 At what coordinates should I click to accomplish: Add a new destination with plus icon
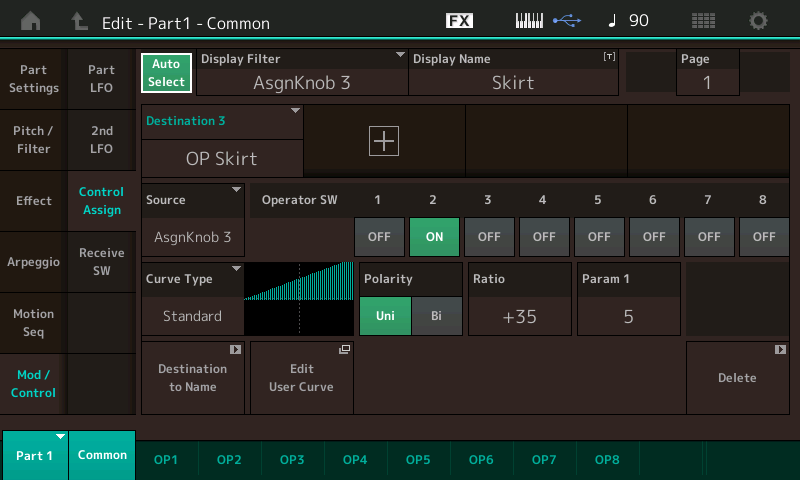click(x=384, y=141)
